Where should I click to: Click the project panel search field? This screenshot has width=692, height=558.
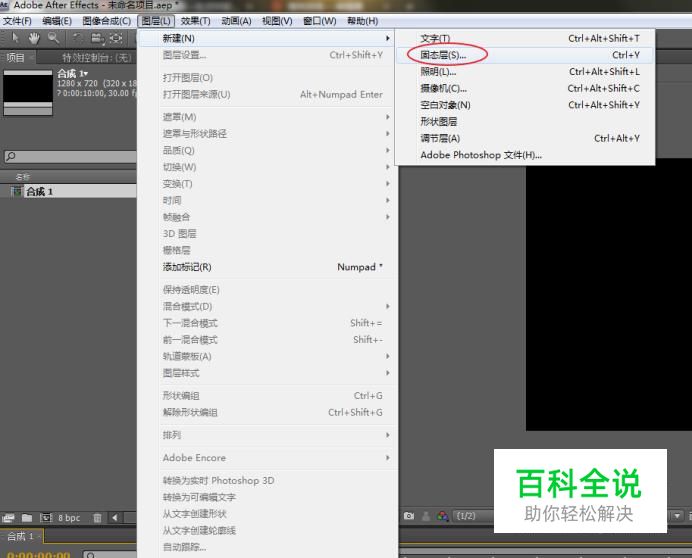[x=71, y=156]
